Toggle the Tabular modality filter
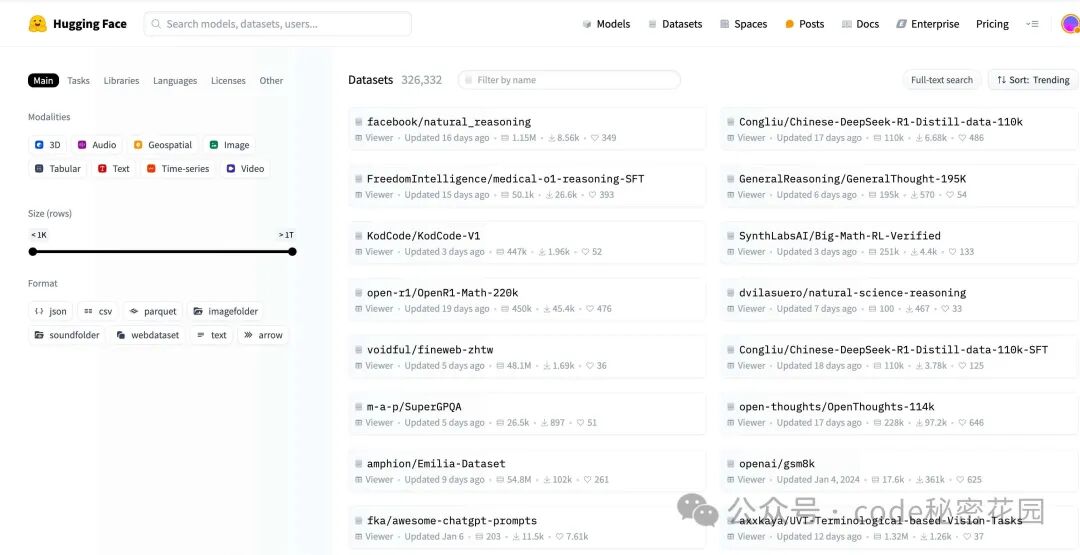The image size is (1080, 555). tap(58, 169)
